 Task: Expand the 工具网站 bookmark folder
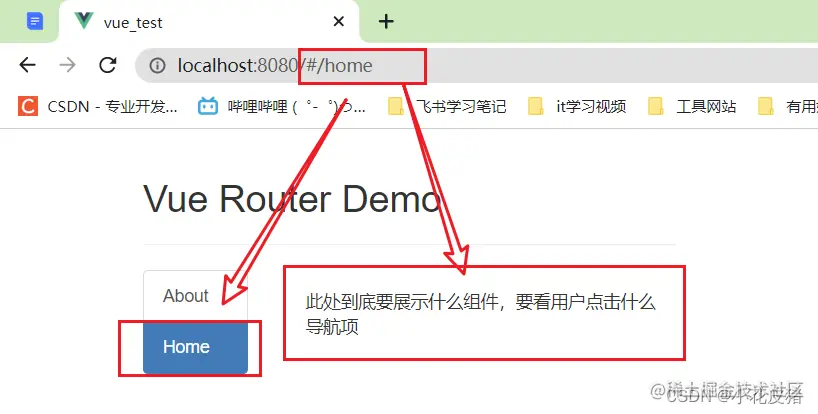click(692, 106)
